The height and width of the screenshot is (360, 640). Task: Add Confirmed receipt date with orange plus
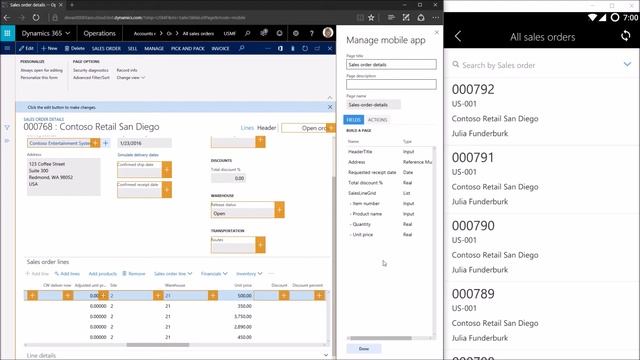coord(167,189)
